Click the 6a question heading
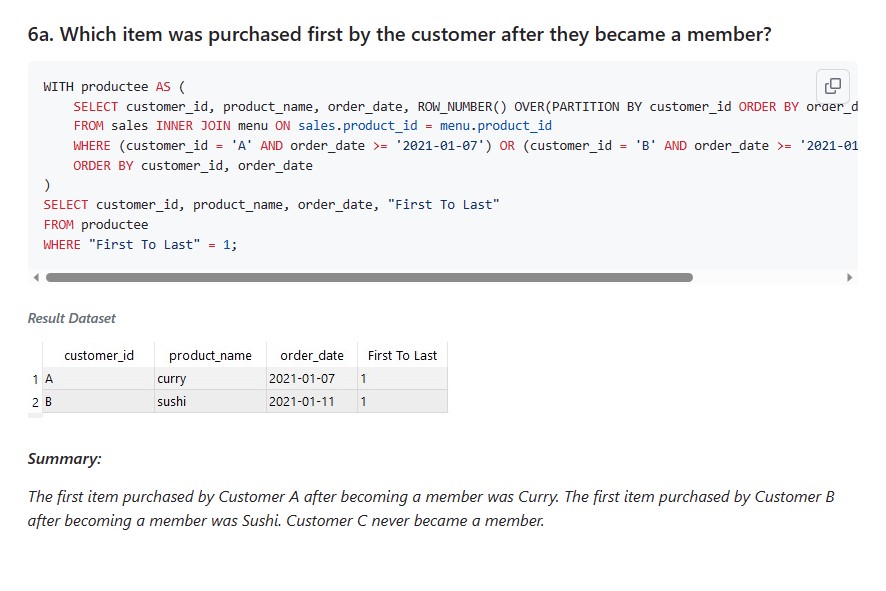The image size is (886, 591). pyautogui.click(x=399, y=34)
